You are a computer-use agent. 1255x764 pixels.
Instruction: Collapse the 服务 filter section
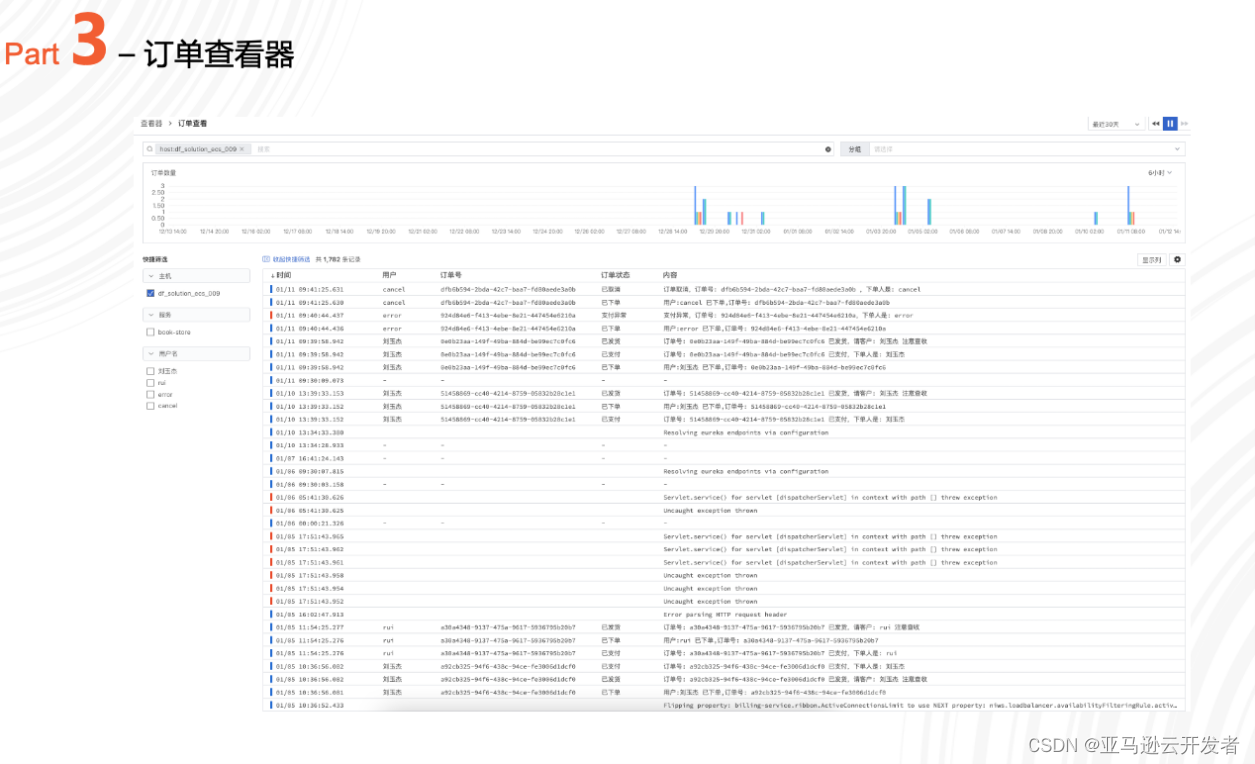coord(196,314)
